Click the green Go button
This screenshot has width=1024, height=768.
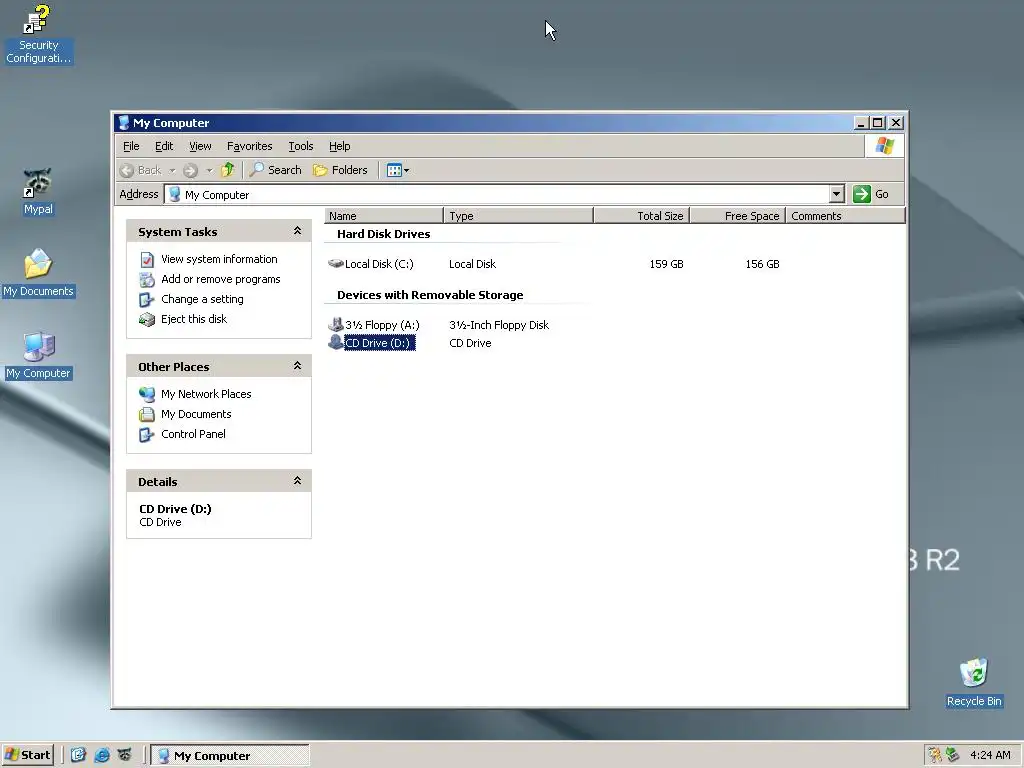[x=871, y=194]
